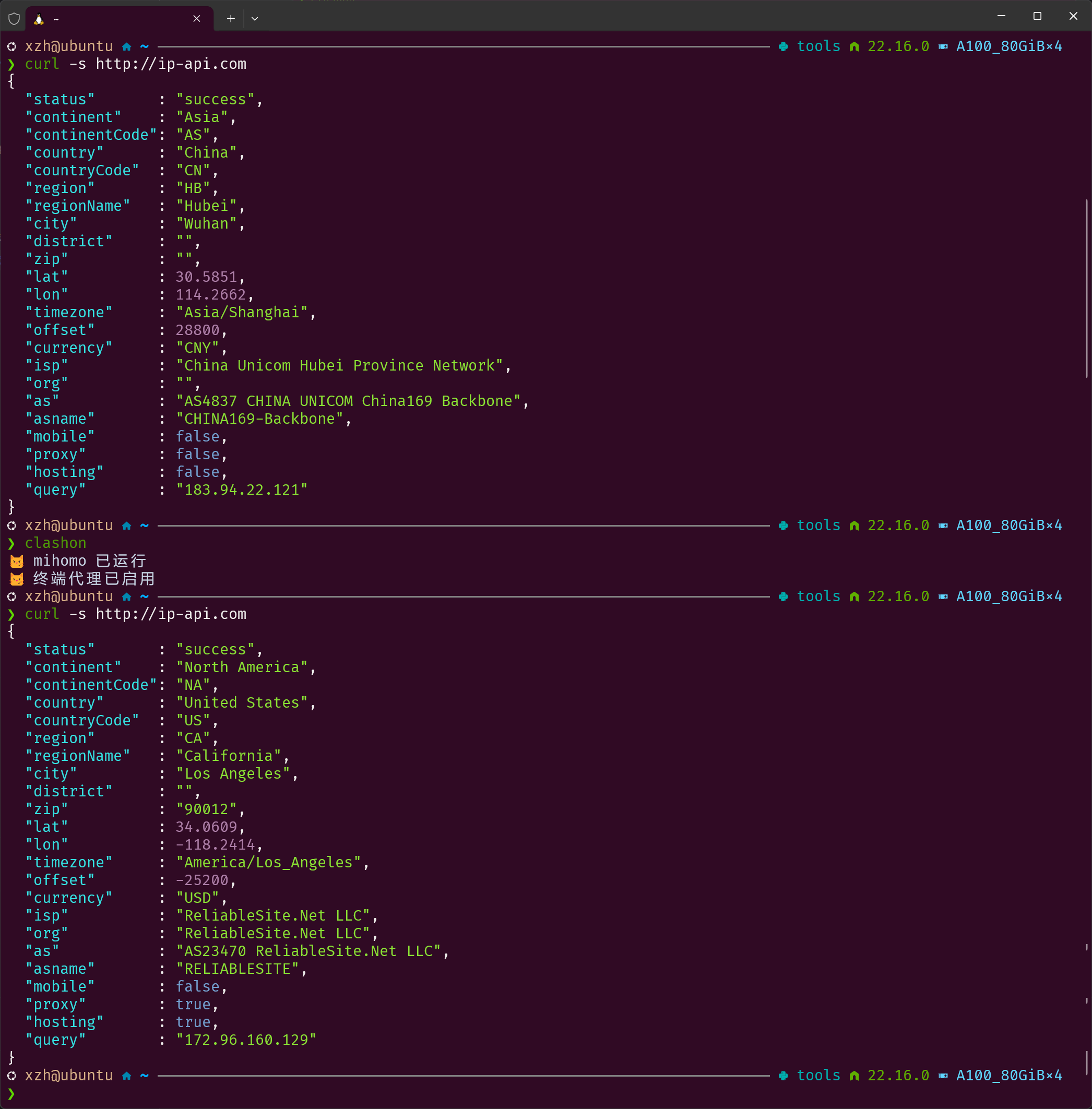Click the clashon command text
1092x1109 pixels.
[56, 543]
